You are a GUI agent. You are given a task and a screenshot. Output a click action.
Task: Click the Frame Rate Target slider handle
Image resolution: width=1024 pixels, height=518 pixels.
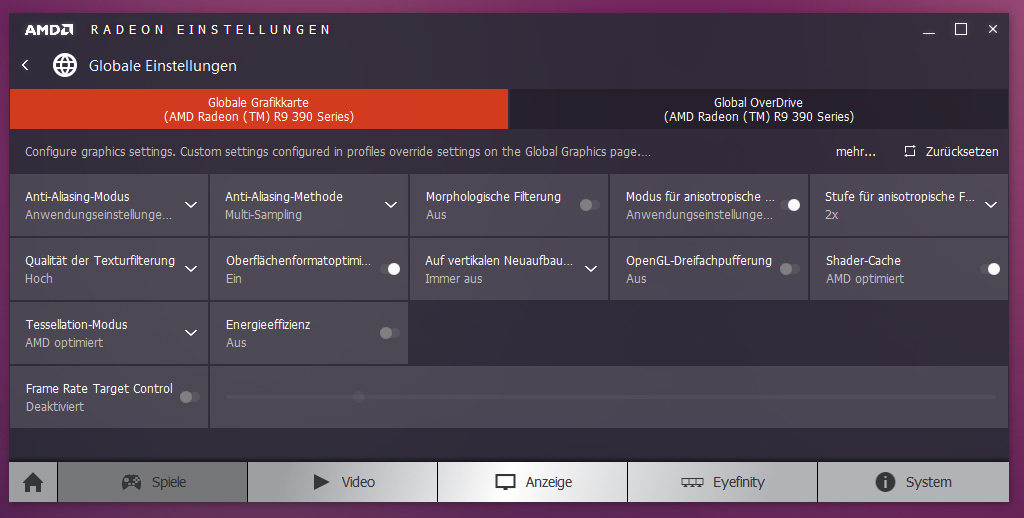coord(359,397)
